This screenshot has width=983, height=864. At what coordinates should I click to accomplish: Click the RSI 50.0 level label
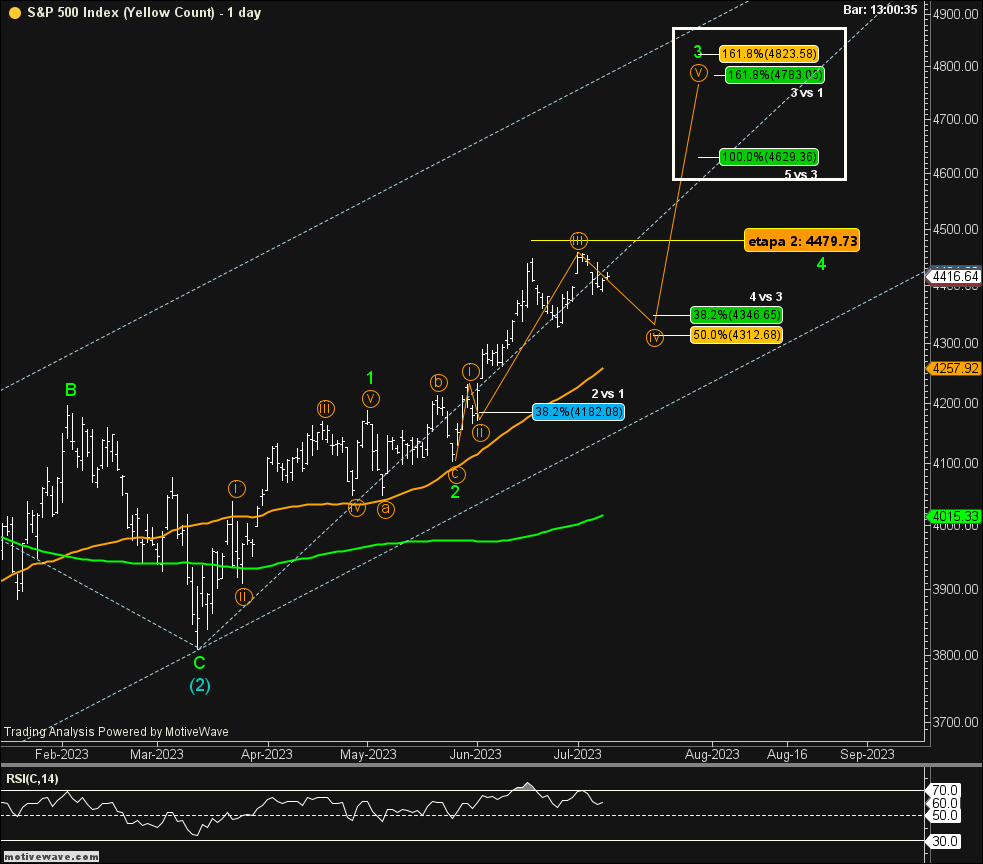[x=944, y=815]
